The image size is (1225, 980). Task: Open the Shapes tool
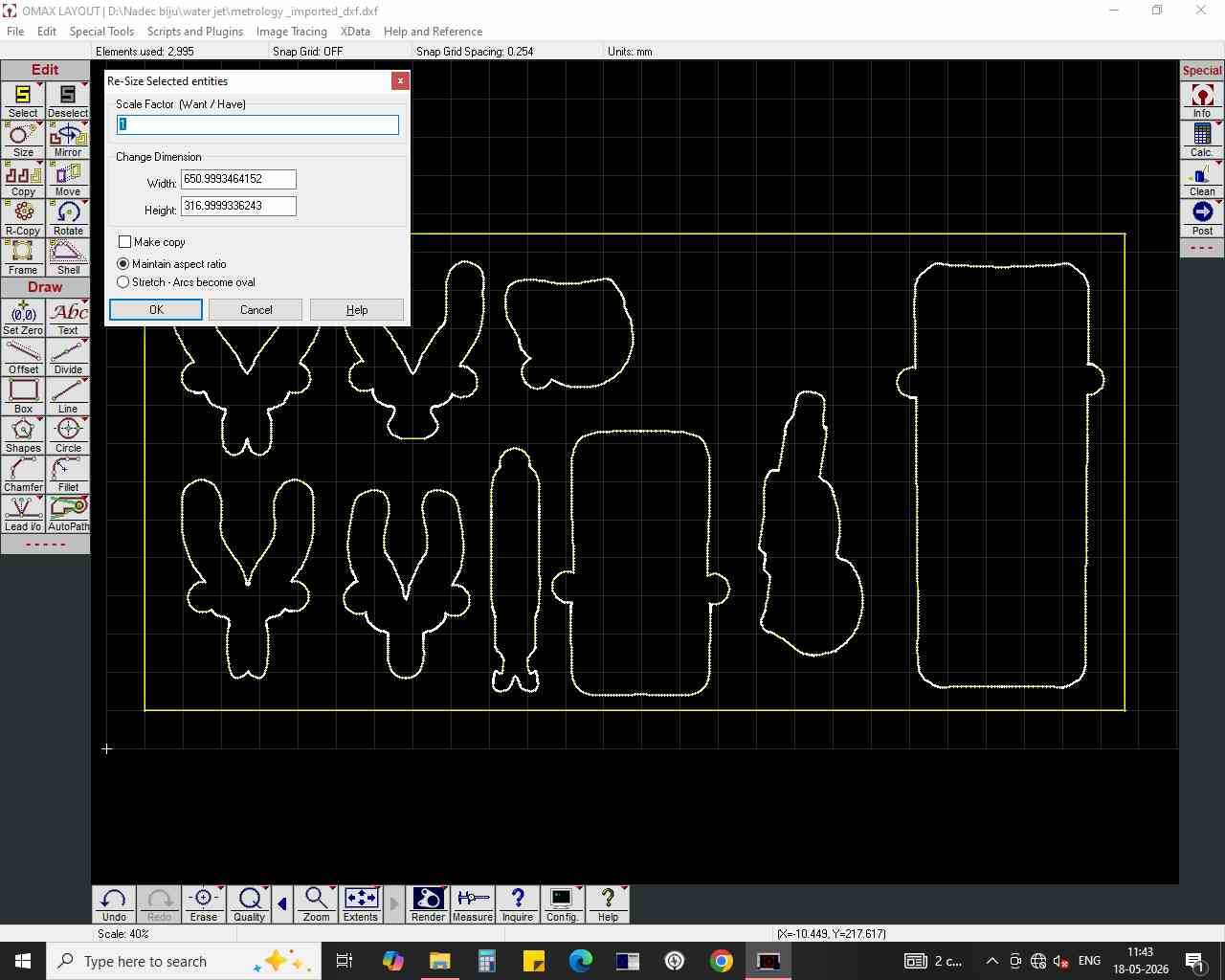[x=23, y=435]
